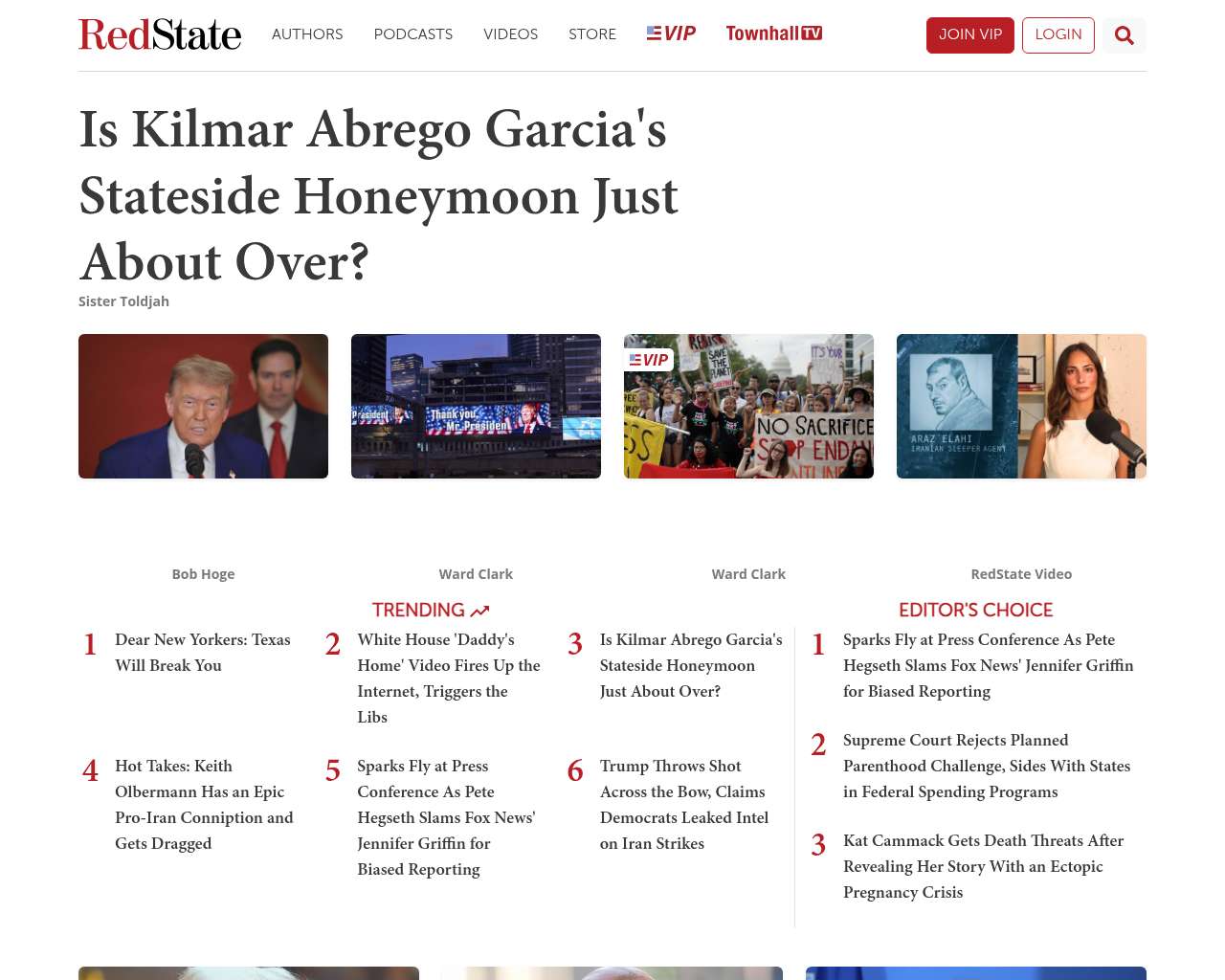Screen dimensions: 1225x980
Task: Open the PODCASTS menu item
Action: click(413, 34)
